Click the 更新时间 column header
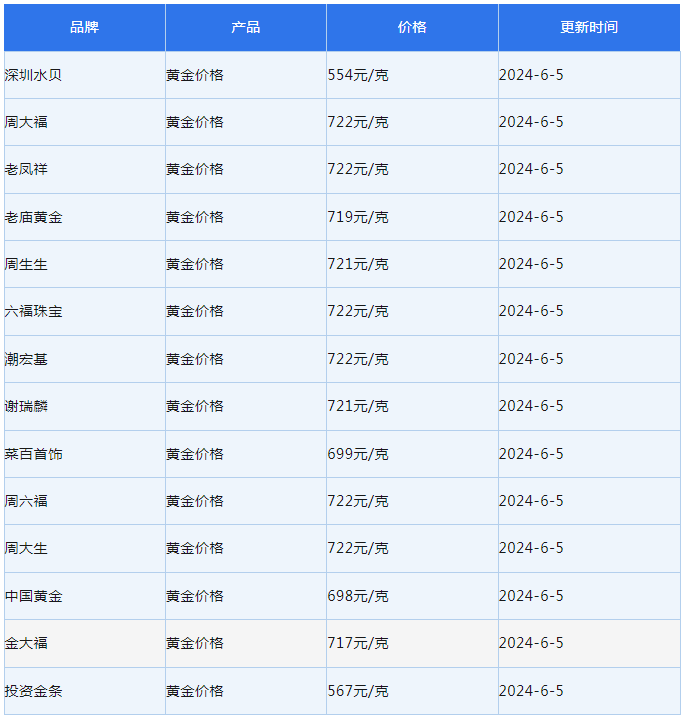This screenshot has width=686, height=720. pos(588,27)
